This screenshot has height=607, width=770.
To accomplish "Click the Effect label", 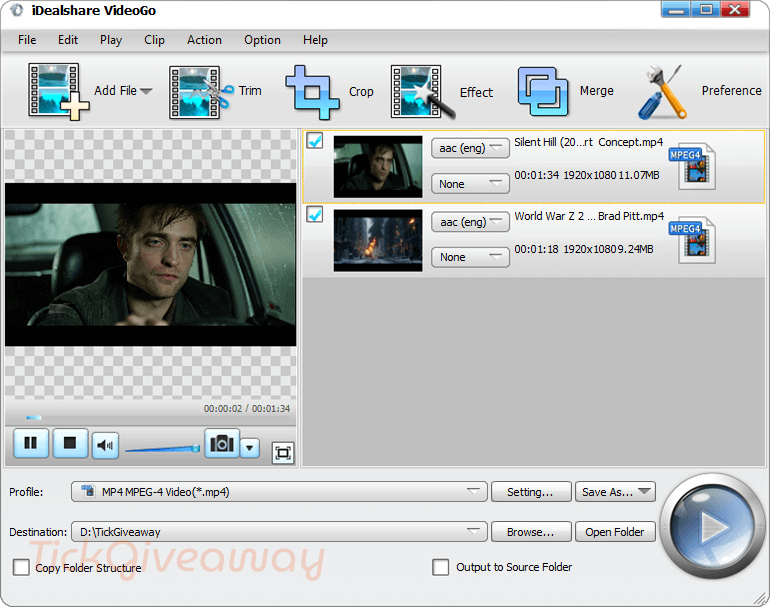I will [x=476, y=92].
